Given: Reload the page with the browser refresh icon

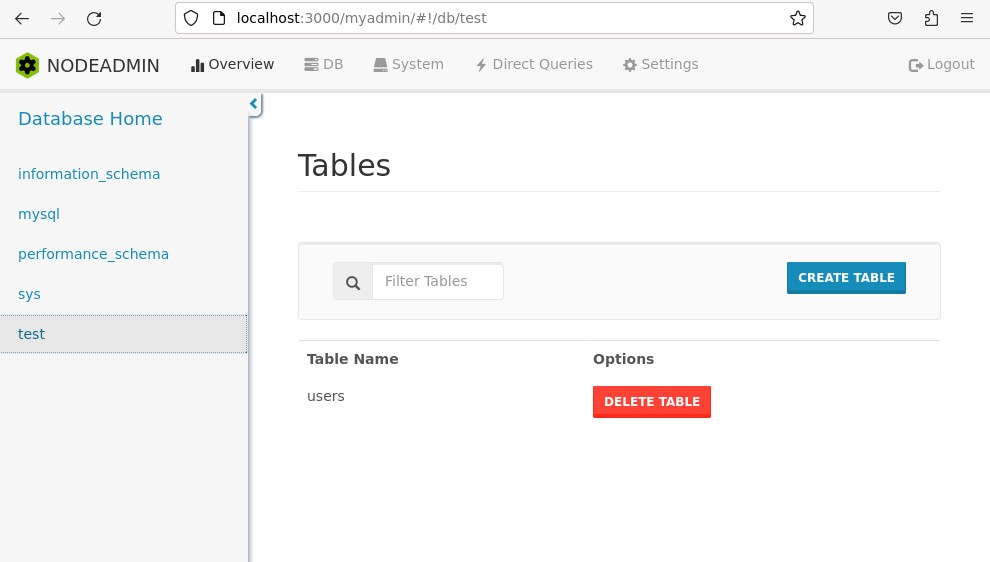Looking at the screenshot, I should [94, 18].
